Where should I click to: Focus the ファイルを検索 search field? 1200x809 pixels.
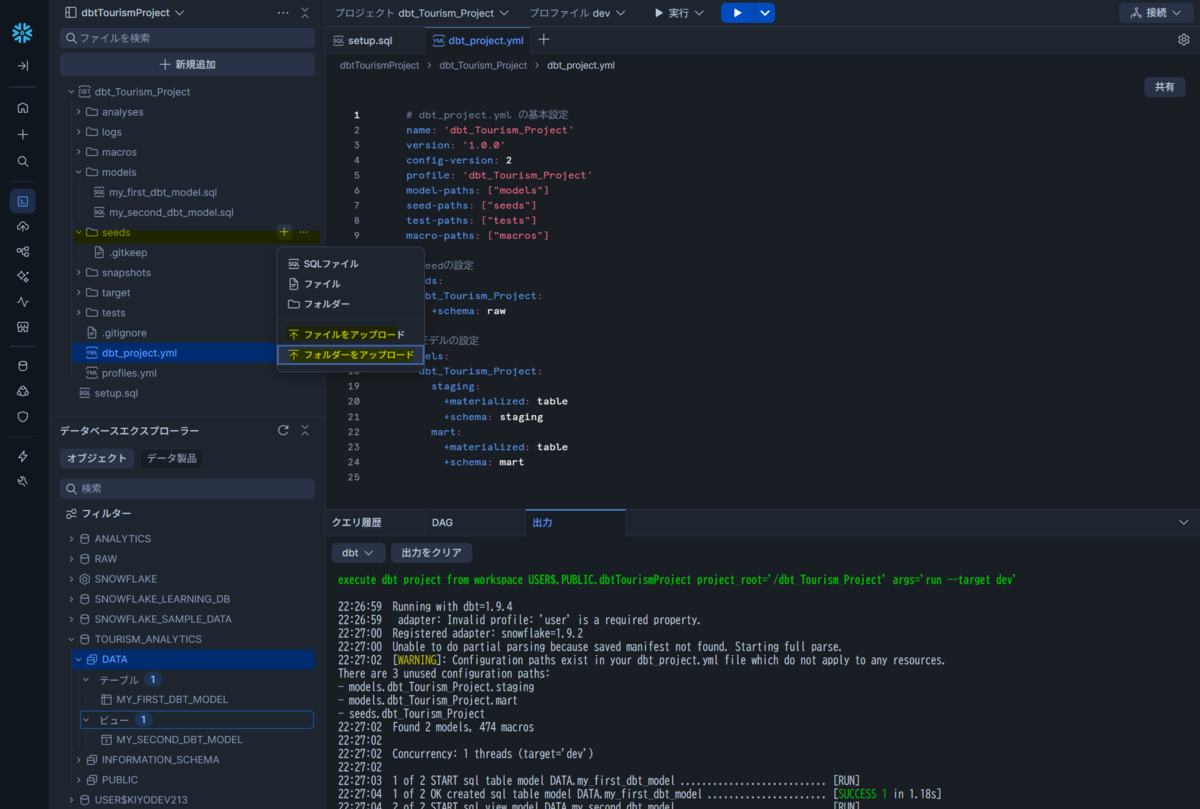187,38
